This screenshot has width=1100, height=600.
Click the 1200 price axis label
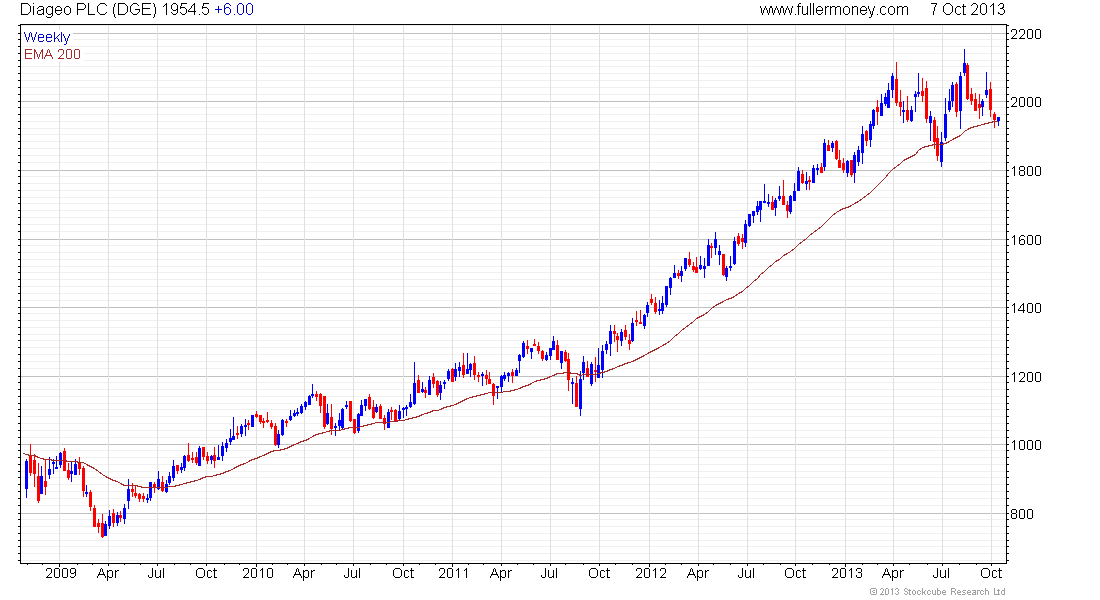(x=1026, y=377)
